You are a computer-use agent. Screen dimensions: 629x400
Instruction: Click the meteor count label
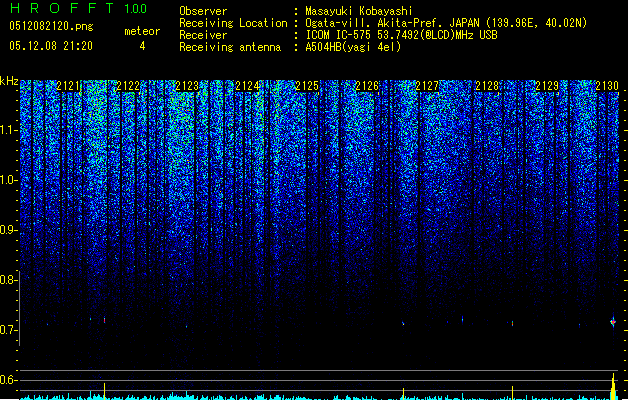pos(142,31)
